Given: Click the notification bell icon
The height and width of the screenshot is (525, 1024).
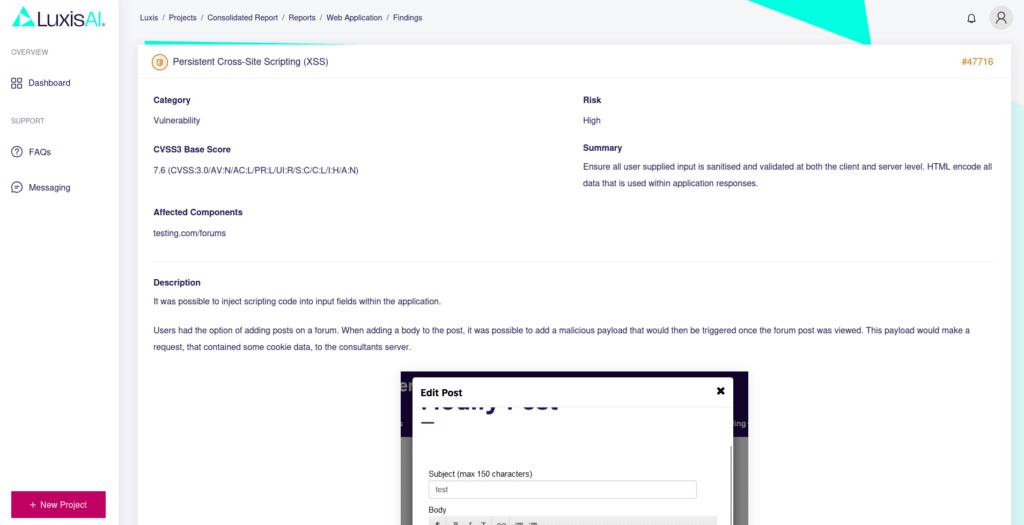Looking at the screenshot, I should tap(971, 18).
